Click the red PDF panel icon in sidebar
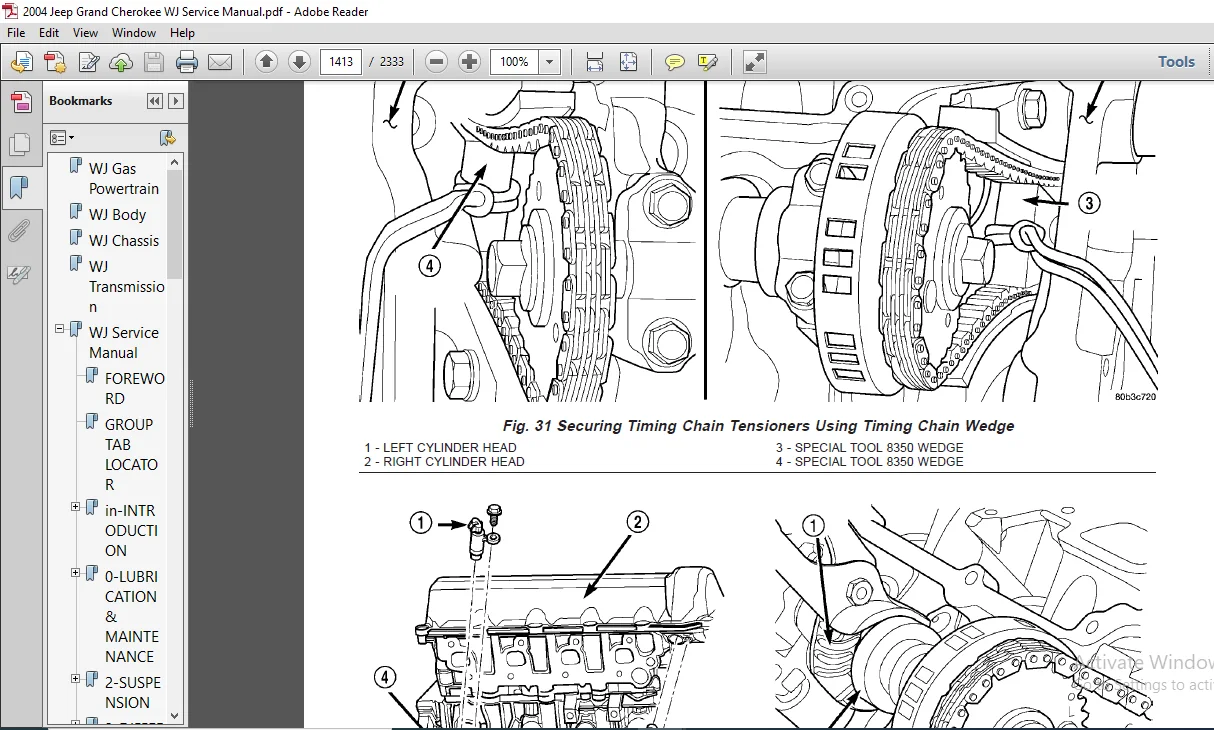Screen dimensions: 1214x730 (20, 101)
